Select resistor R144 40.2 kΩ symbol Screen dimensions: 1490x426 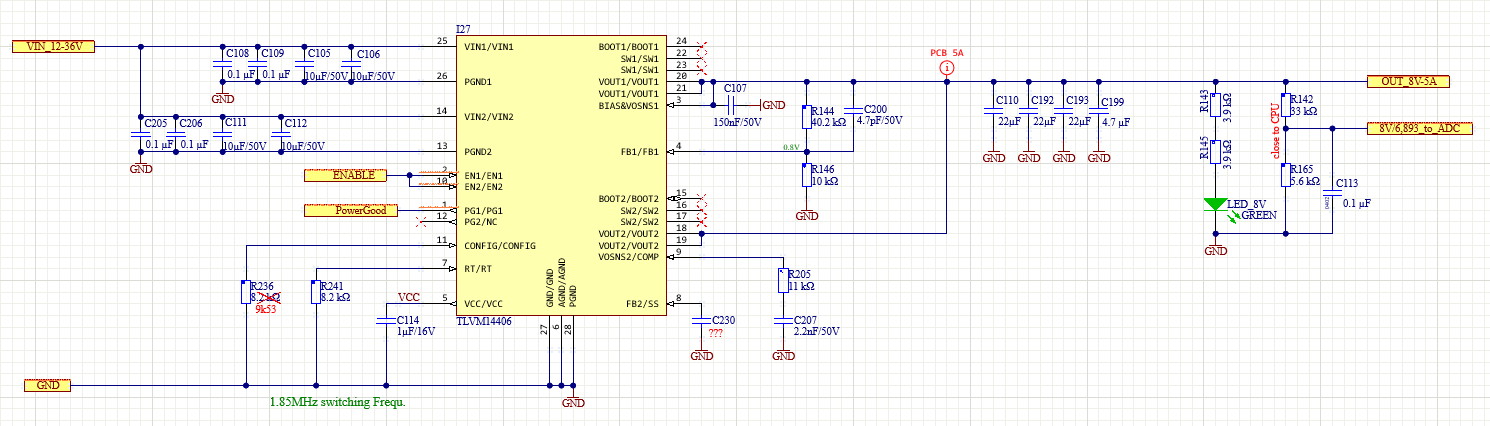pyautogui.click(x=806, y=117)
